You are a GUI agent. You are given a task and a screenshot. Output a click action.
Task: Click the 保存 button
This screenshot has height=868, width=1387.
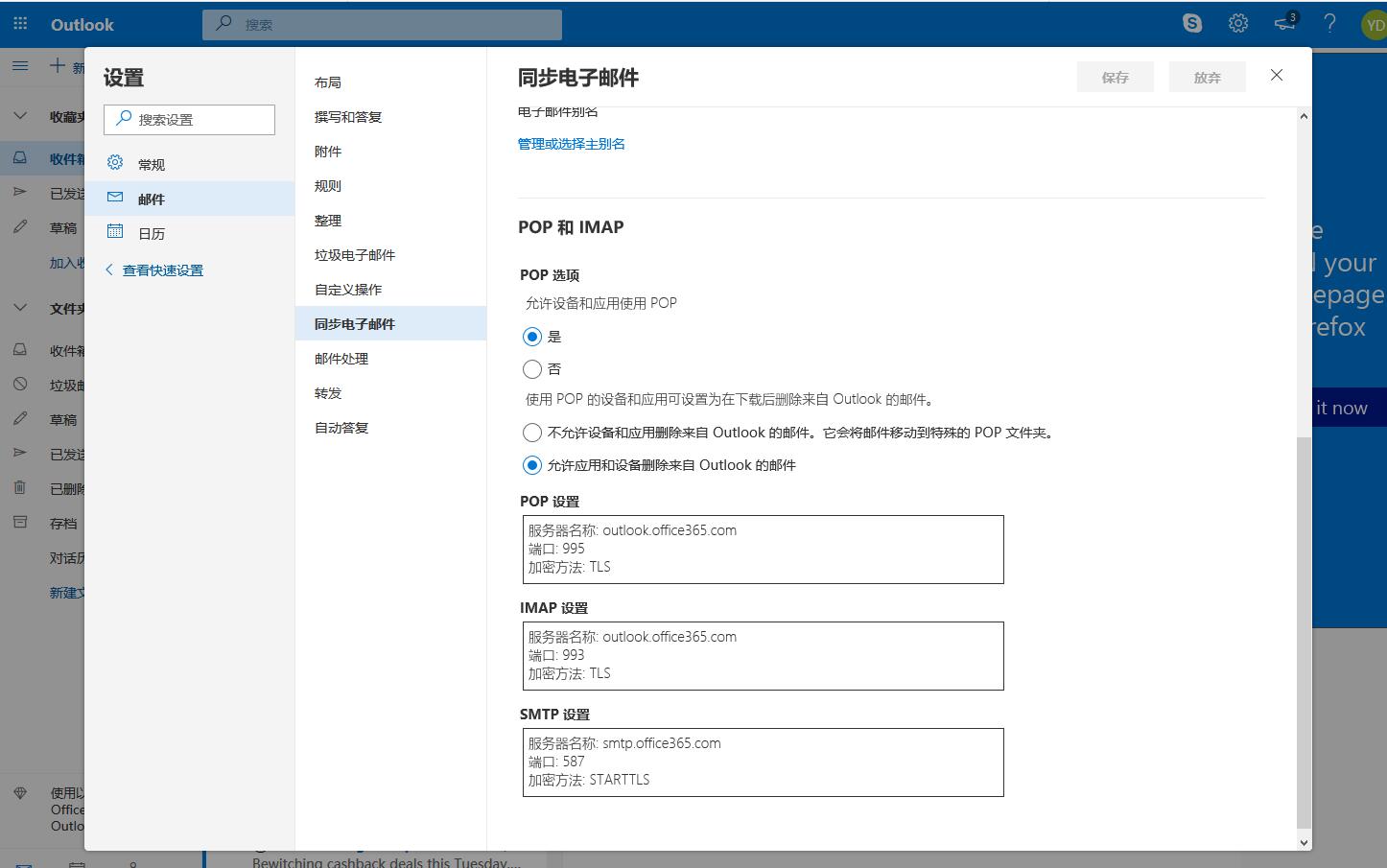1115,76
